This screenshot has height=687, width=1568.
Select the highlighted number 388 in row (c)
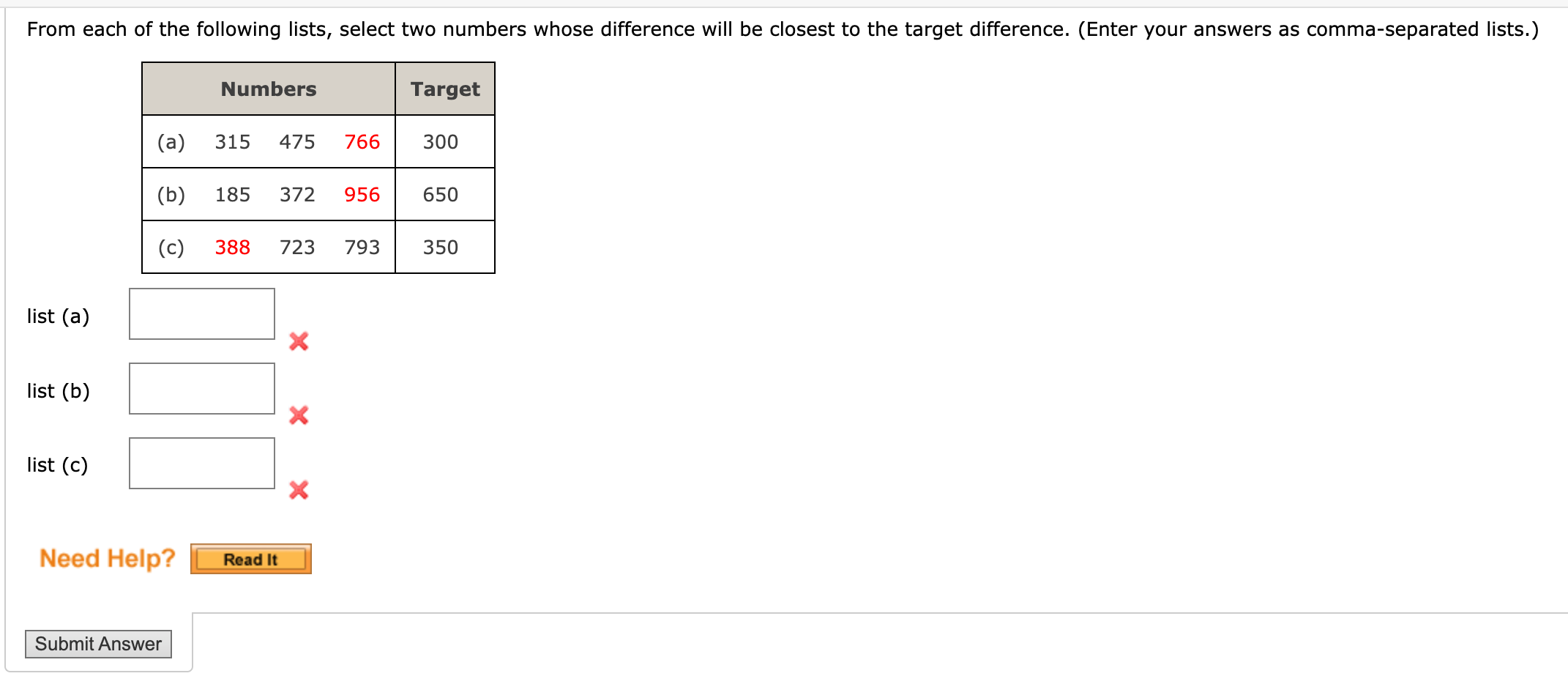point(231,248)
